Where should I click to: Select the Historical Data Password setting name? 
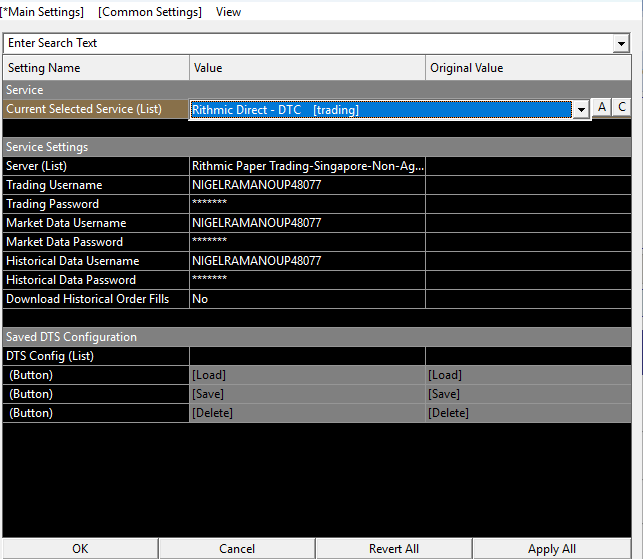96,280
